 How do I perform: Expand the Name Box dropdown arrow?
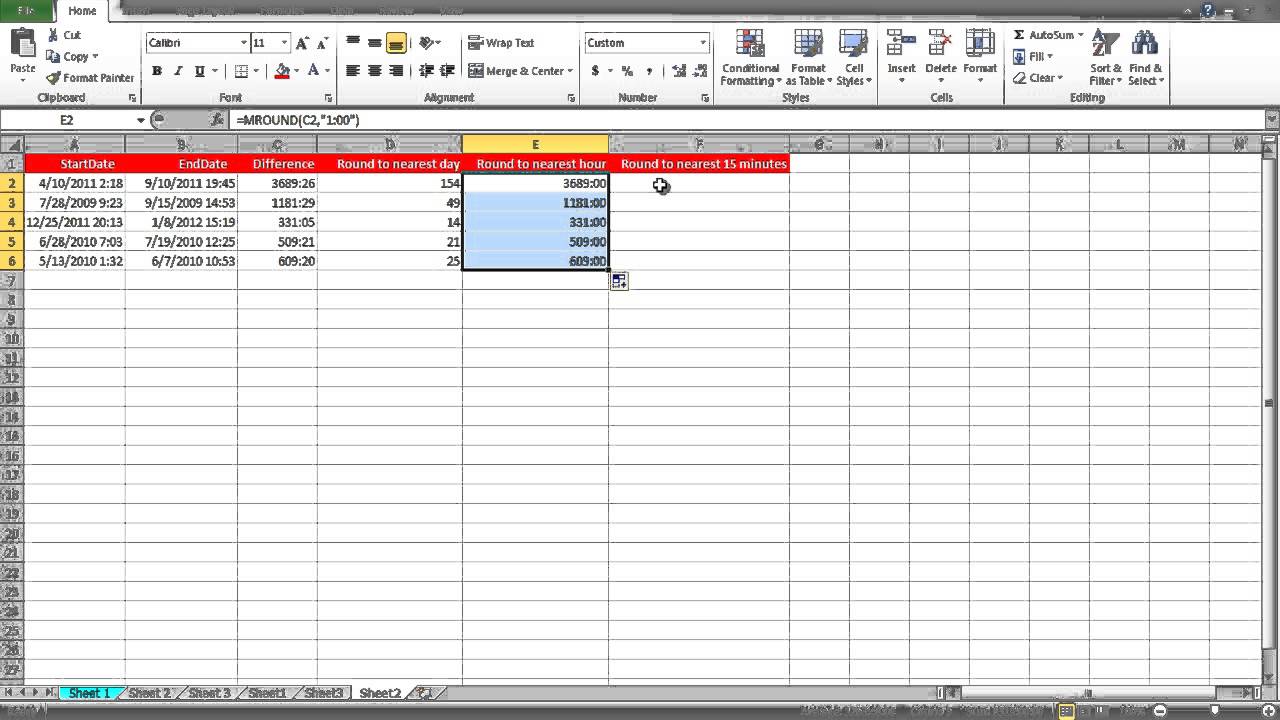pyautogui.click(x=141, y=120)
